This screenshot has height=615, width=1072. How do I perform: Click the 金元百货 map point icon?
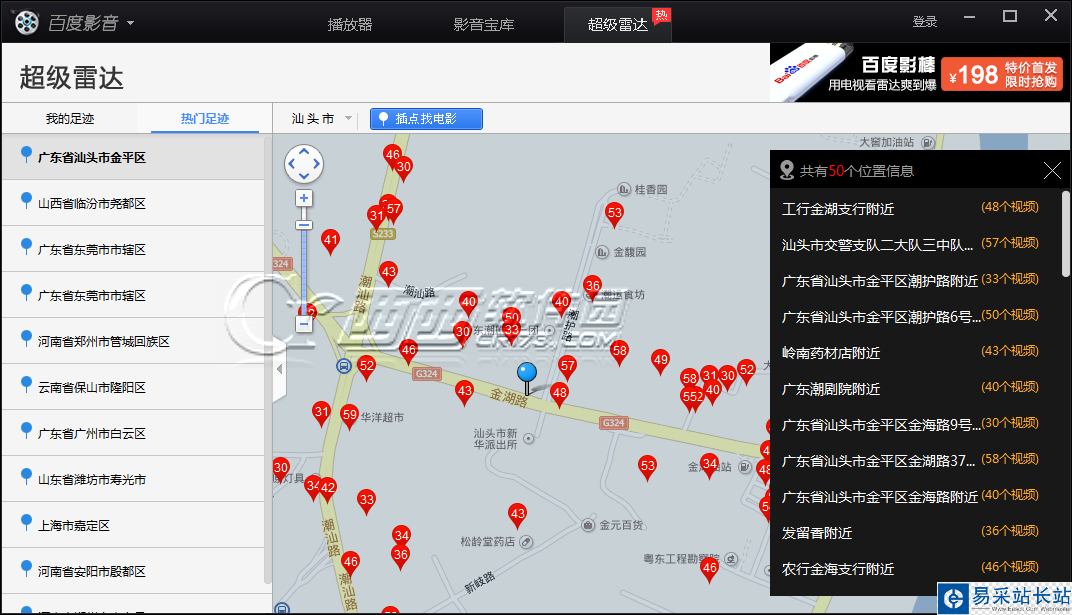pyautogui.click(x=588, y=525)
